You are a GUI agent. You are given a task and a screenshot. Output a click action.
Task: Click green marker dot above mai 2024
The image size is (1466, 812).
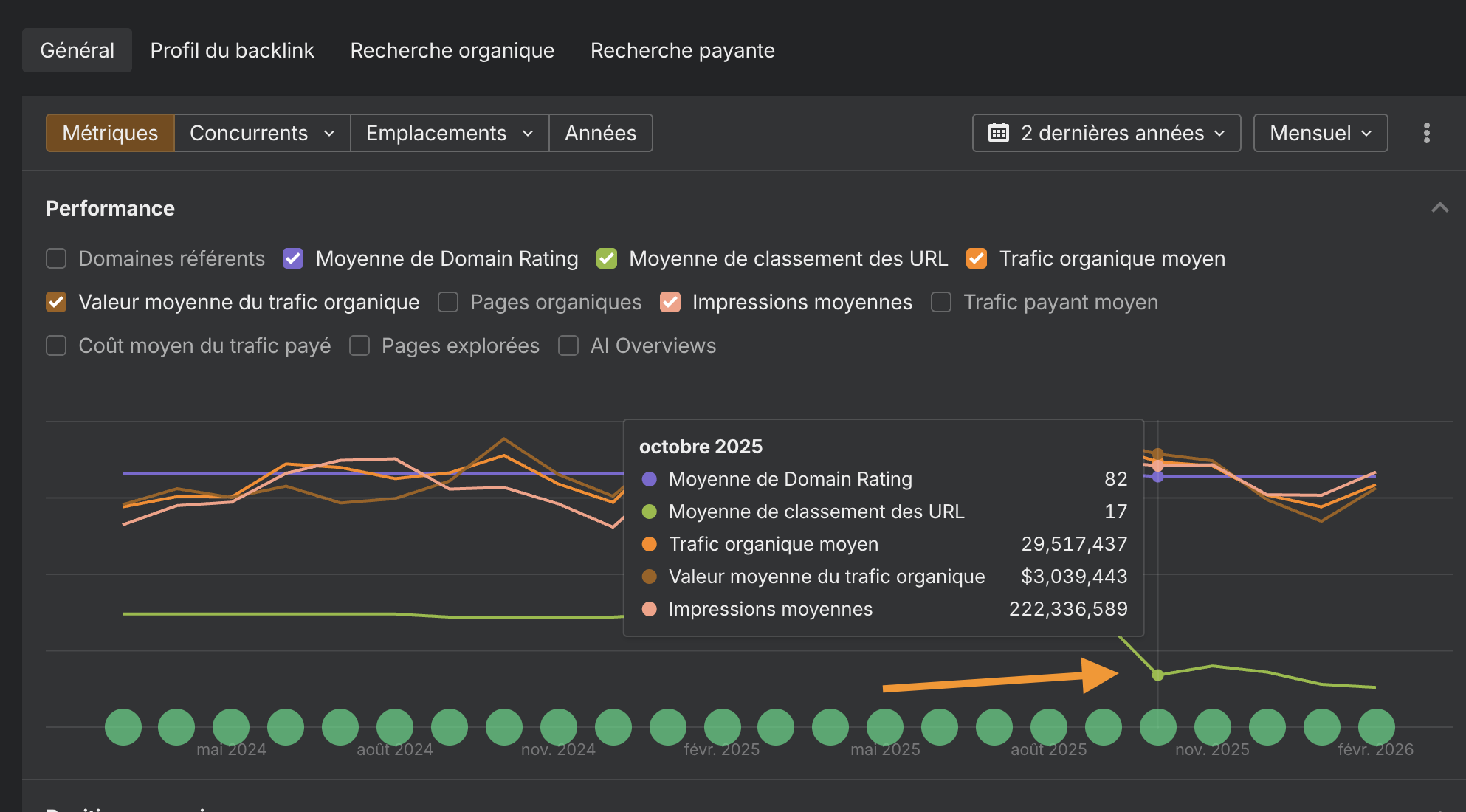pos(231,727)
